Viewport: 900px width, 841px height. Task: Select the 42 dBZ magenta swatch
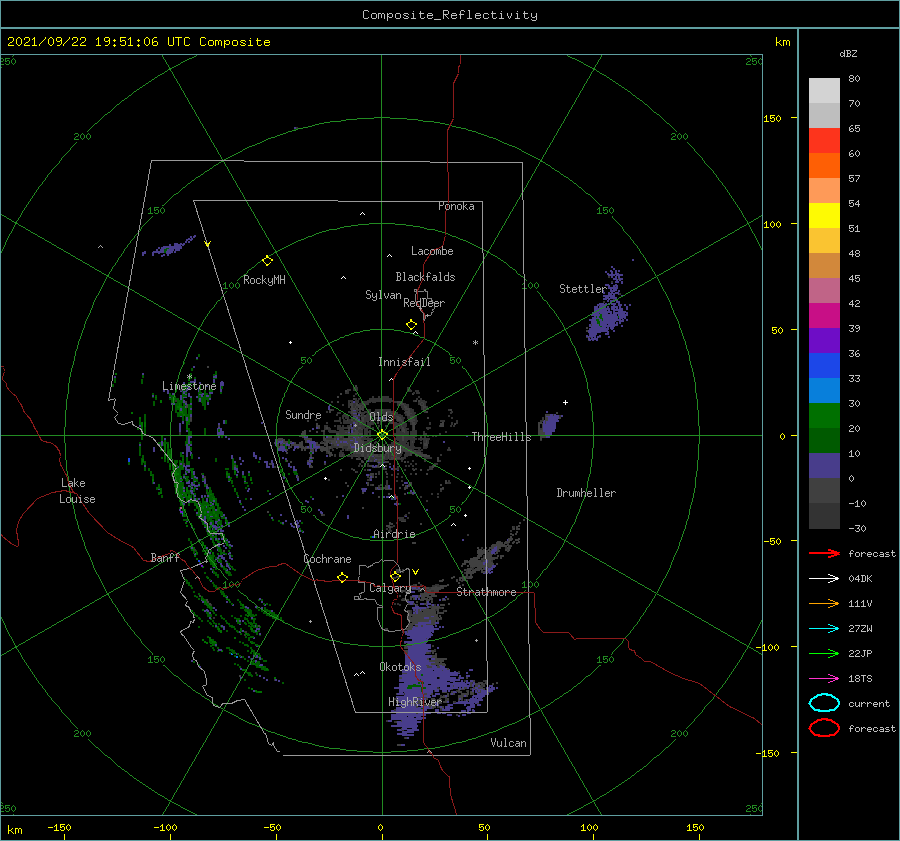coord(824,315)
